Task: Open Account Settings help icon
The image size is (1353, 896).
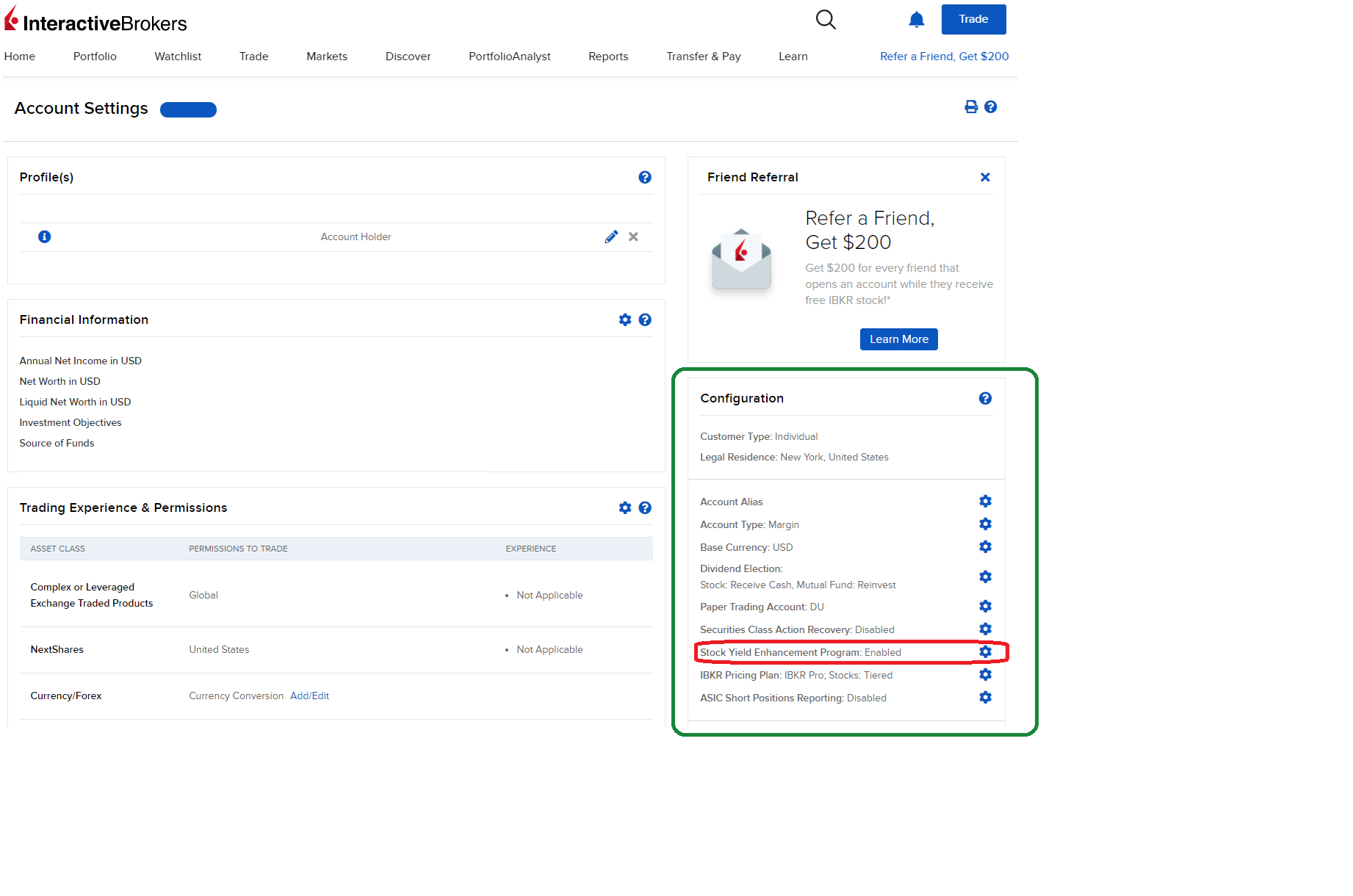Action: coord(991,106)
